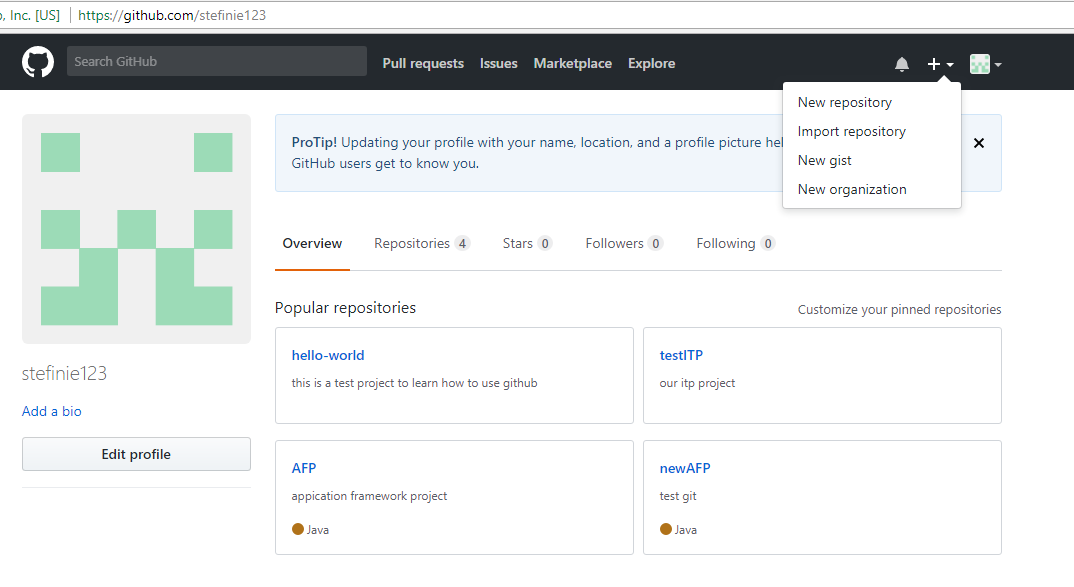The width and height of the screenshot is (1074, 587).
Task: Click the profile avatar image in the sidebar
Action: point(136,228)
